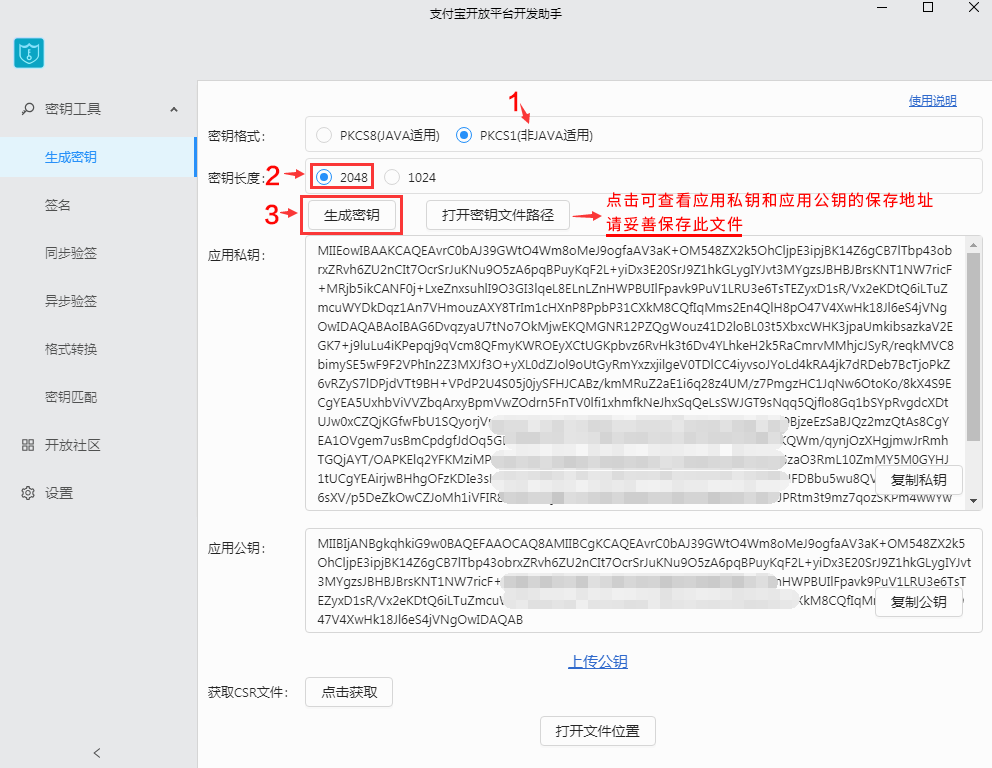
Task: Click the 密钥格式: label
Action: (237, 136)
